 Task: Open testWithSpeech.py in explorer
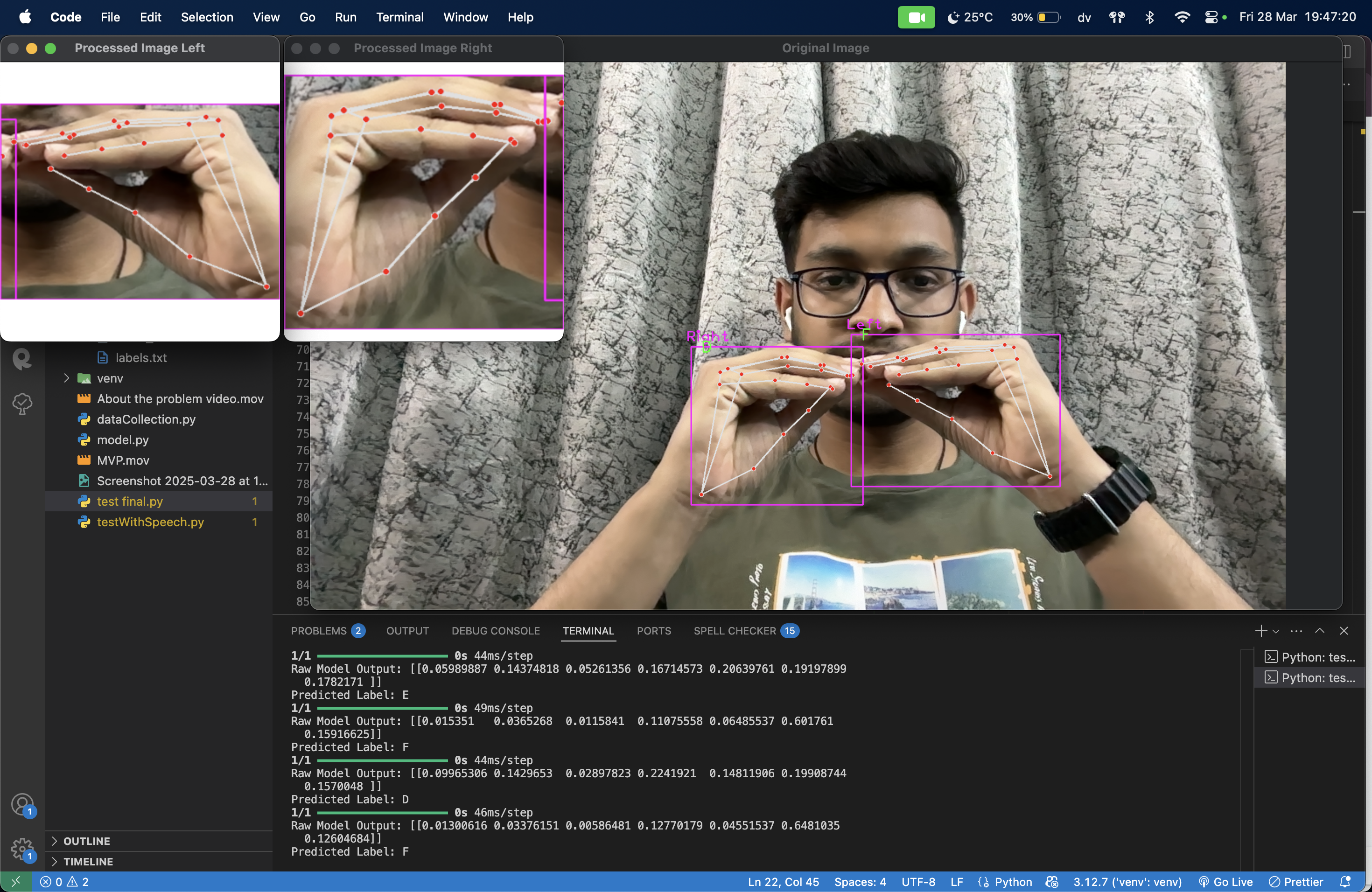[x=150, y=522]
